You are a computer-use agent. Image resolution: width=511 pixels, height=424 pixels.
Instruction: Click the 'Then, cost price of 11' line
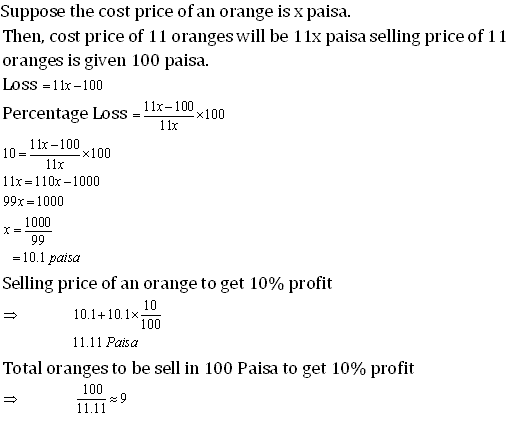(255, 37)
